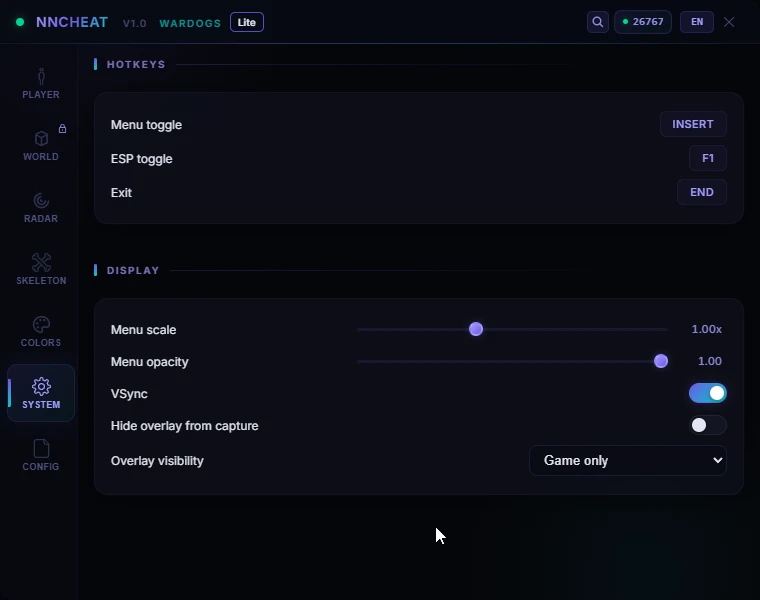Click the NNCHEAT title text

[72, 22]
